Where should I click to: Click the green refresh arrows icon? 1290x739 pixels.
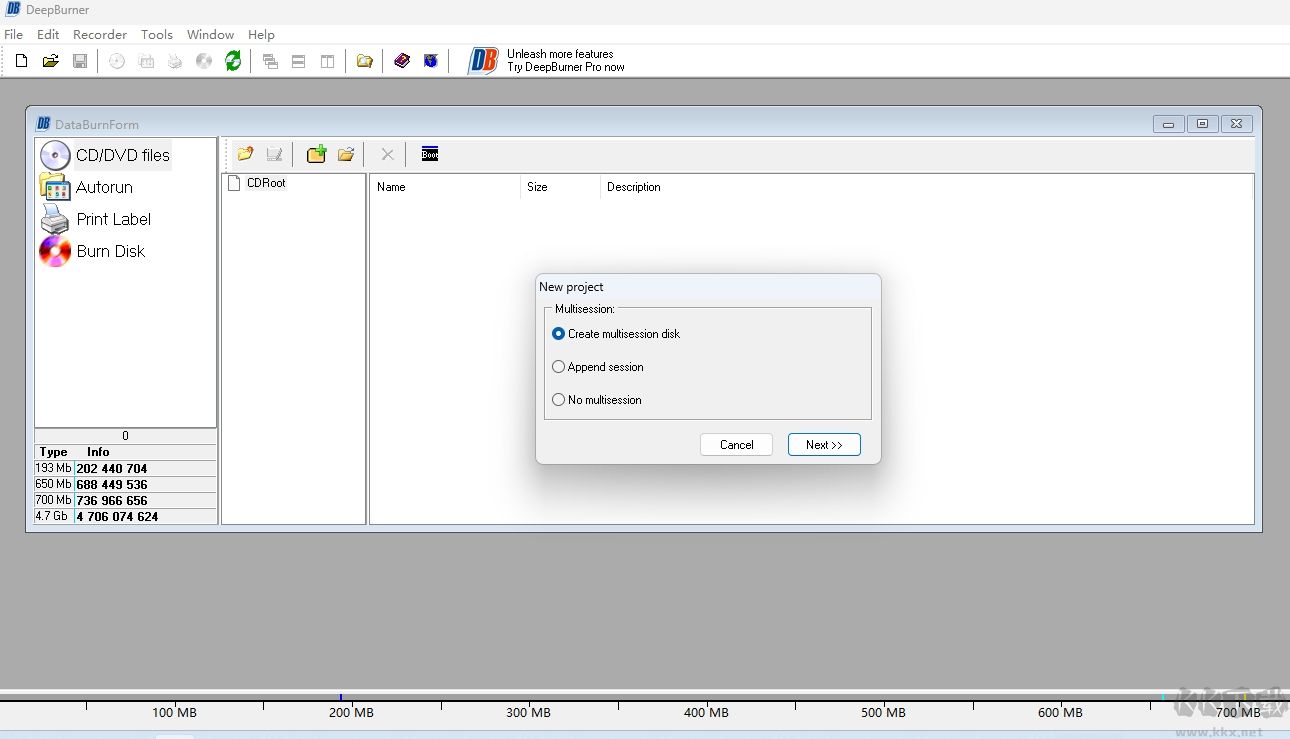[x=233, y=61]
